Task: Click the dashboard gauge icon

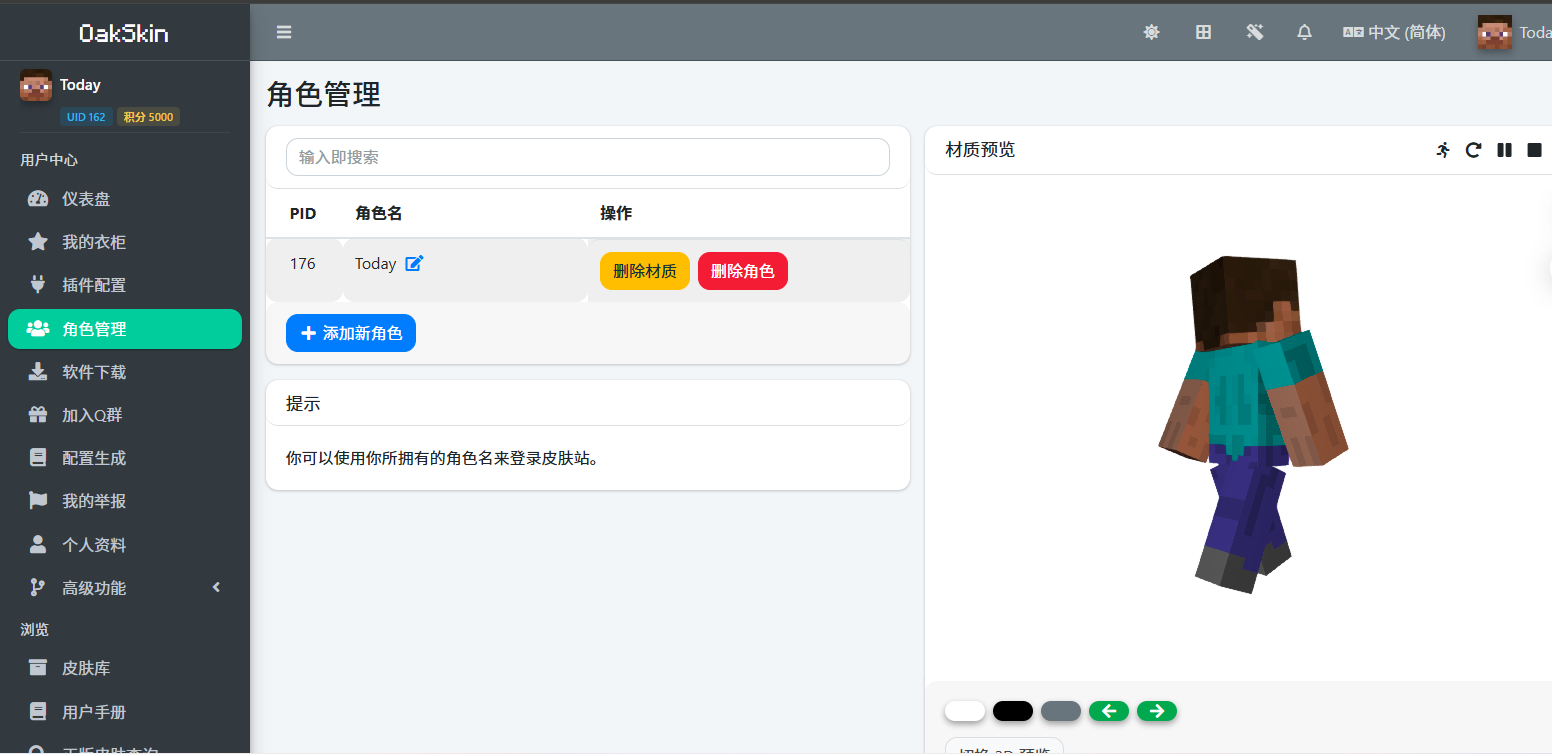Action: pos(38,198)
